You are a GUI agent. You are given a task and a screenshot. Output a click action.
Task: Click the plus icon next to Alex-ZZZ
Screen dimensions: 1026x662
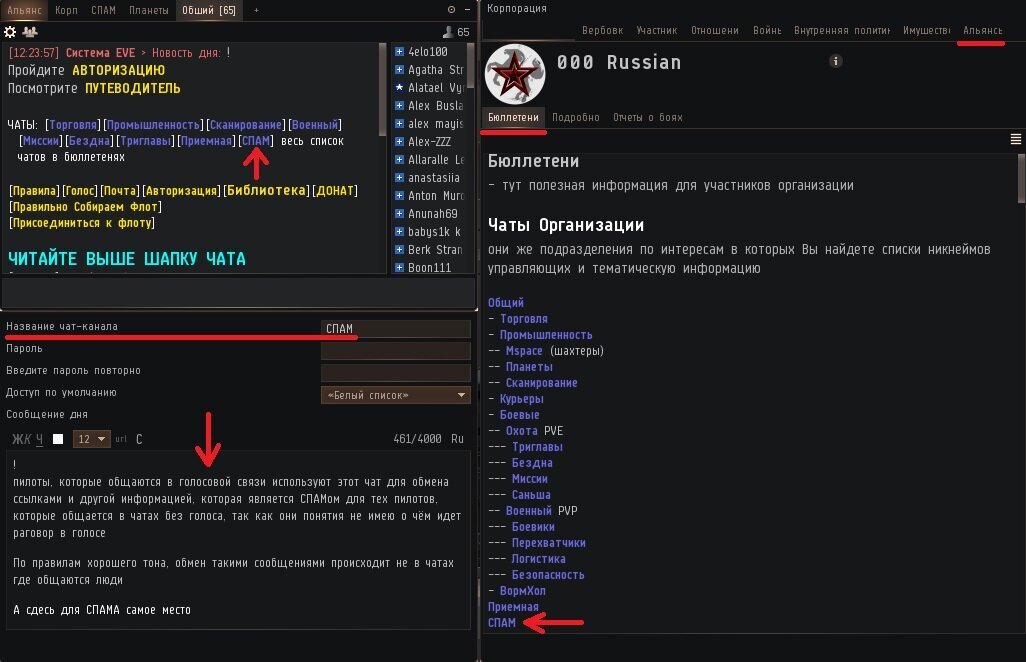pos(399,141)
